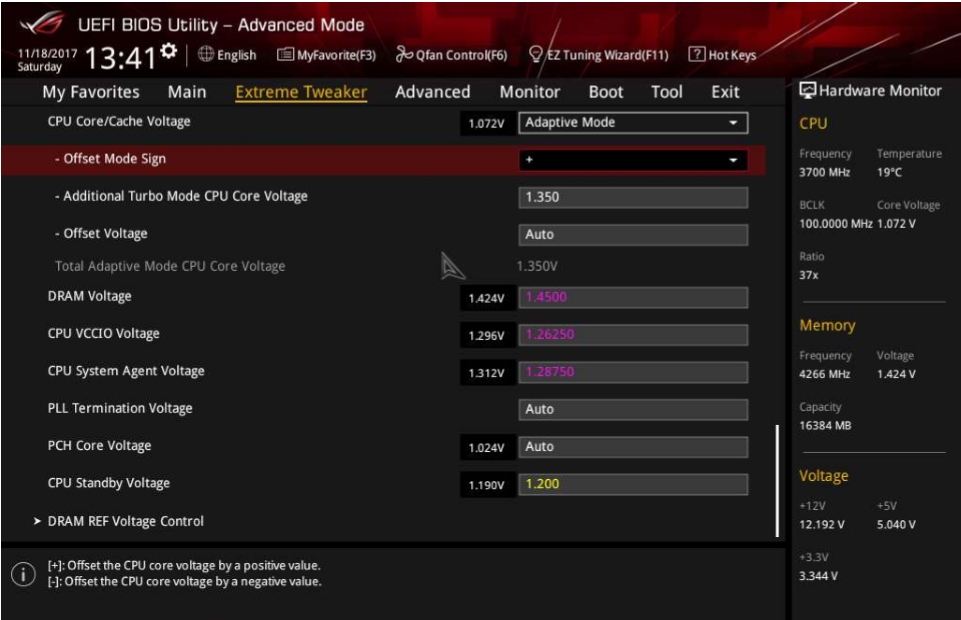The width and height of the screenshot is (961, 620).
Task: Open MyFavorite(F3) shortcut
Action: coord(327,55)
